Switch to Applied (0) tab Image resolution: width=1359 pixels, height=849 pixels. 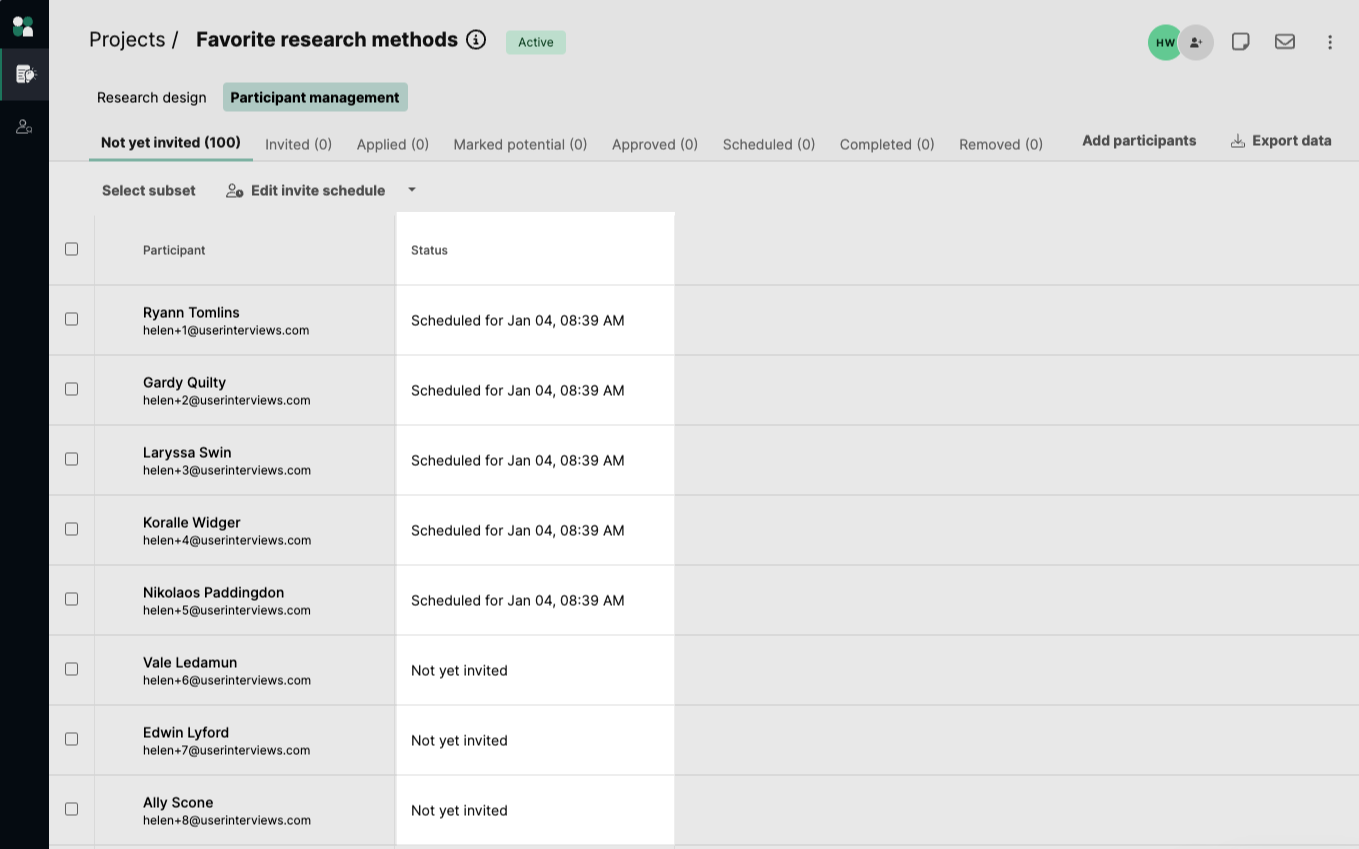click(393, 144)
